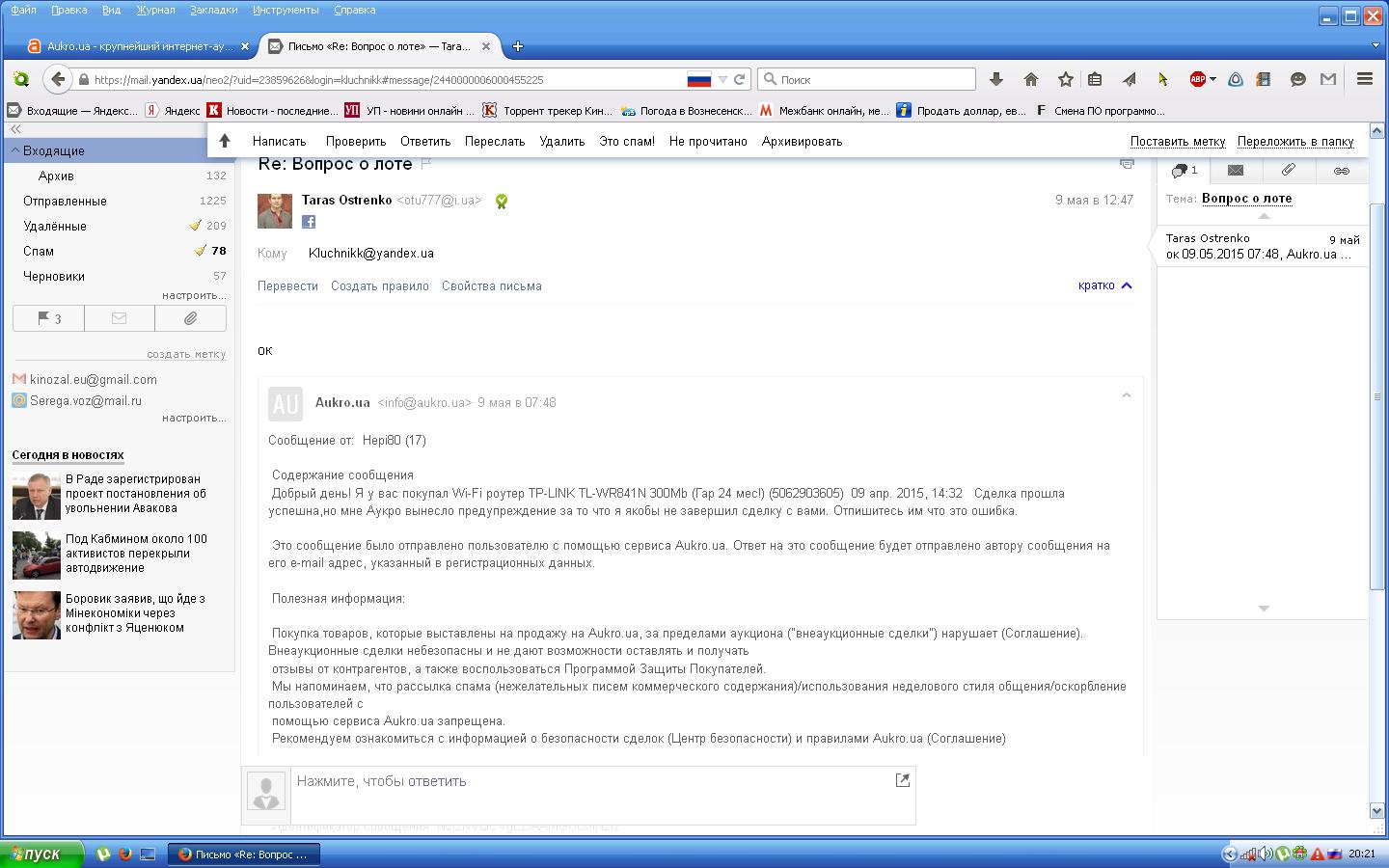Open Поставить метку link
1389x868 pixels.
[1178, 141]
